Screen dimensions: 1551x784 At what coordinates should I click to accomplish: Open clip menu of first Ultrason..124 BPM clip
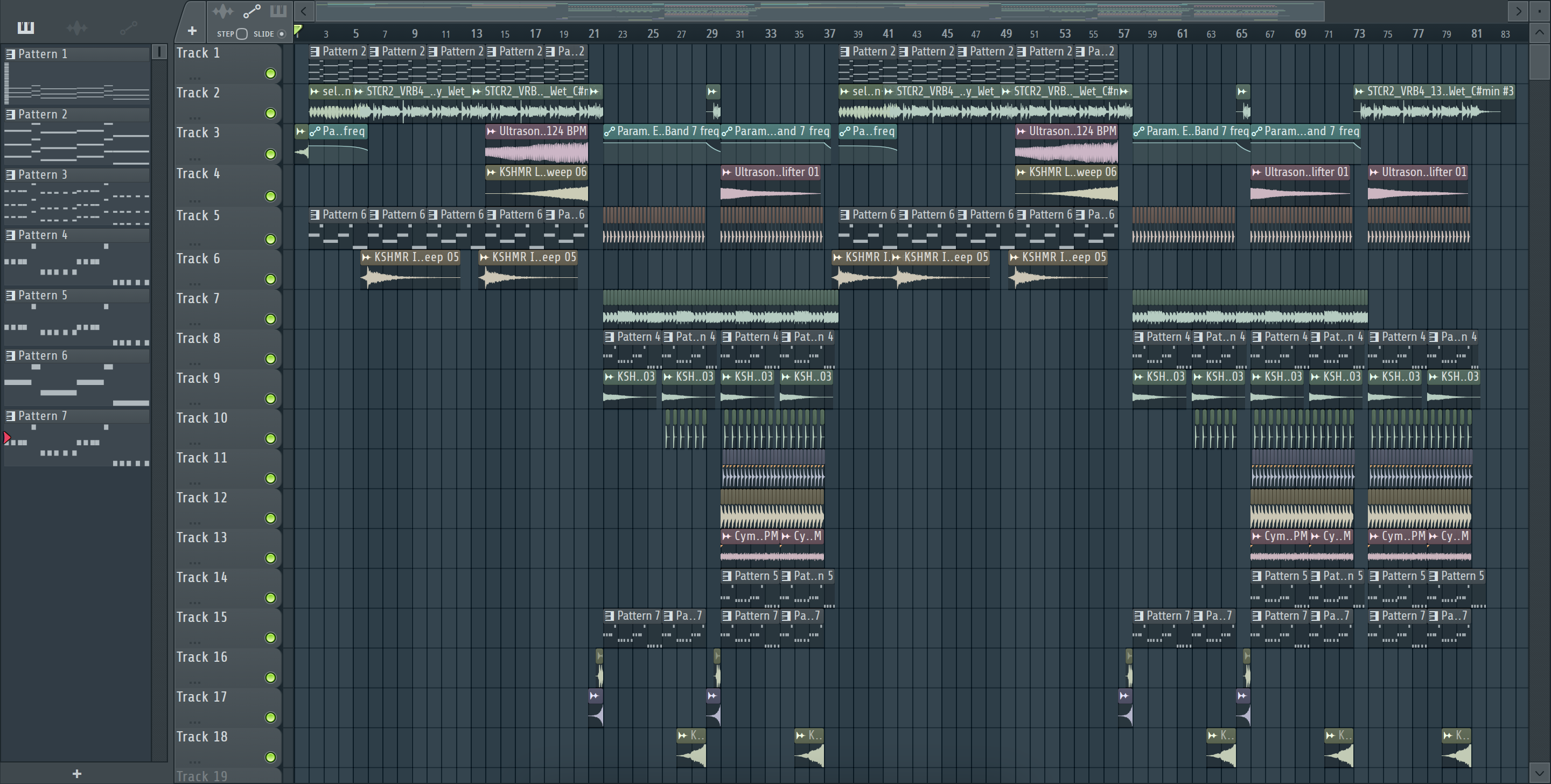(x=491, y=131)
